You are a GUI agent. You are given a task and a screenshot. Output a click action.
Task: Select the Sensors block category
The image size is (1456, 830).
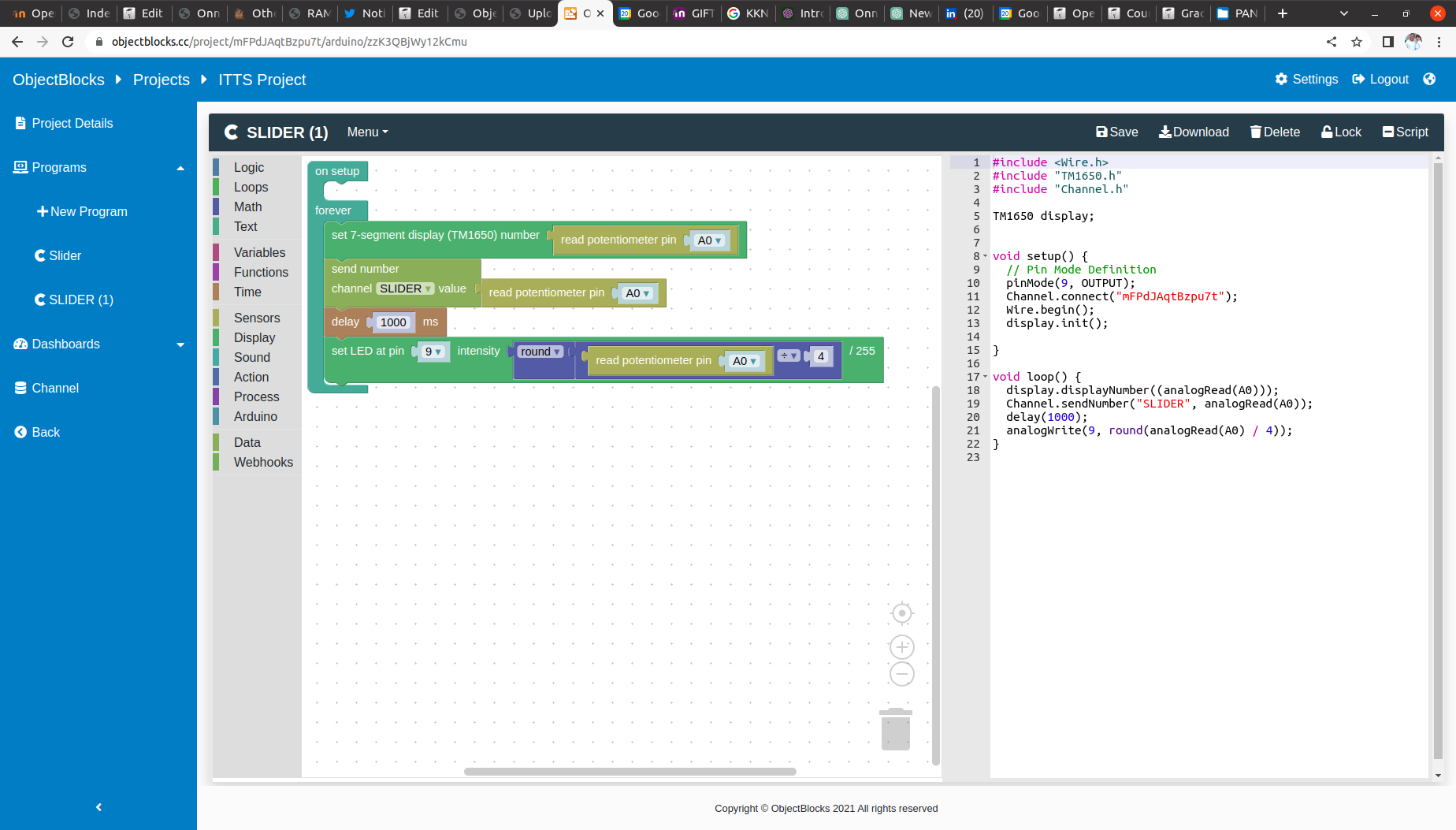pyautogui.click(x=257, y=318)
